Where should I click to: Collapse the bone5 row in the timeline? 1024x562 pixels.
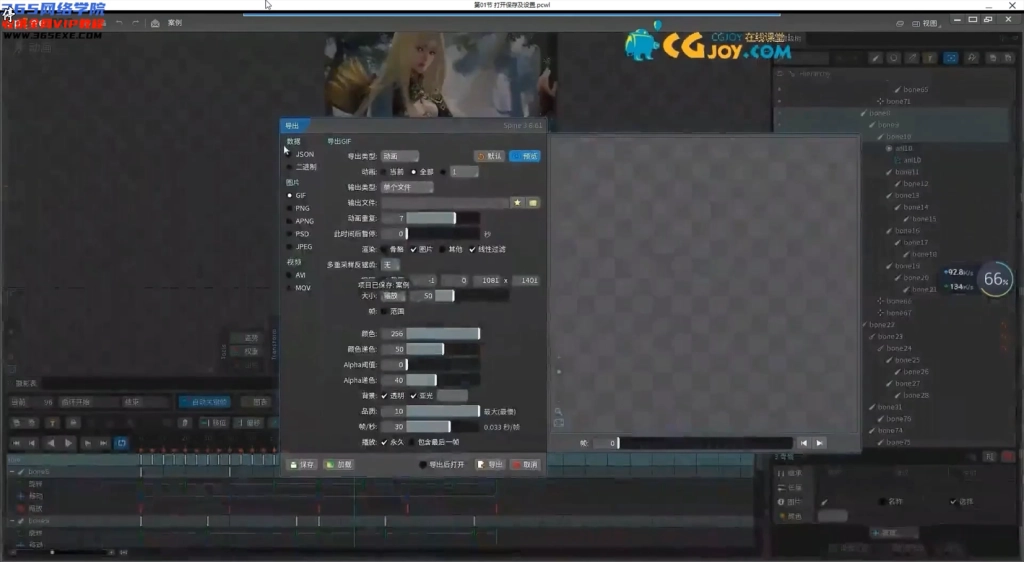click(x=14, y=470)
